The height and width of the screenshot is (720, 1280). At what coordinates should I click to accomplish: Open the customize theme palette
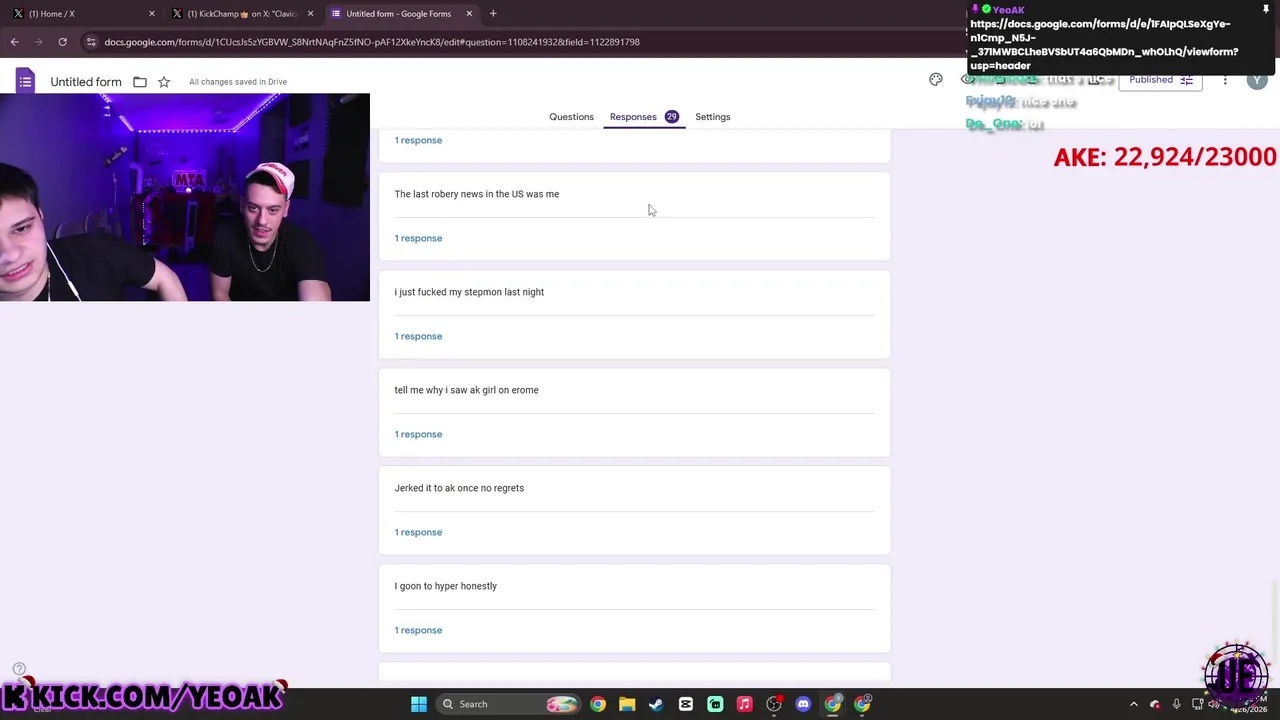[x=936, y=79]
